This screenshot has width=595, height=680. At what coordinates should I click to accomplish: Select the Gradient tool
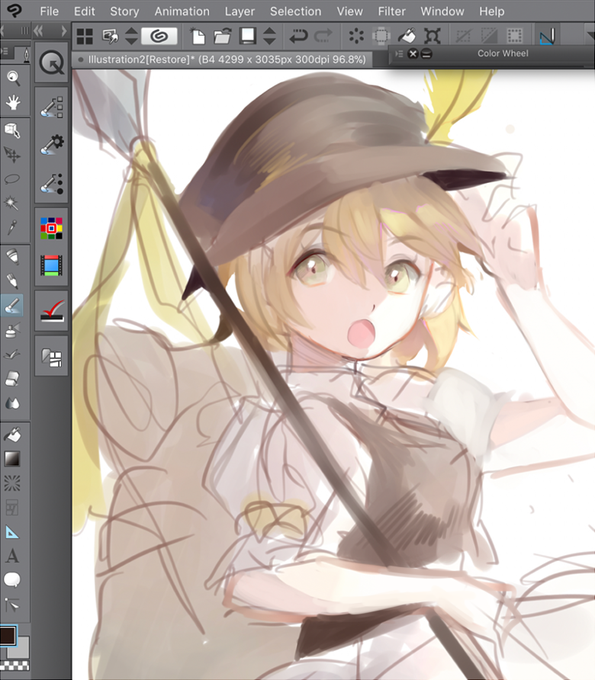click(x=12, y=459)
